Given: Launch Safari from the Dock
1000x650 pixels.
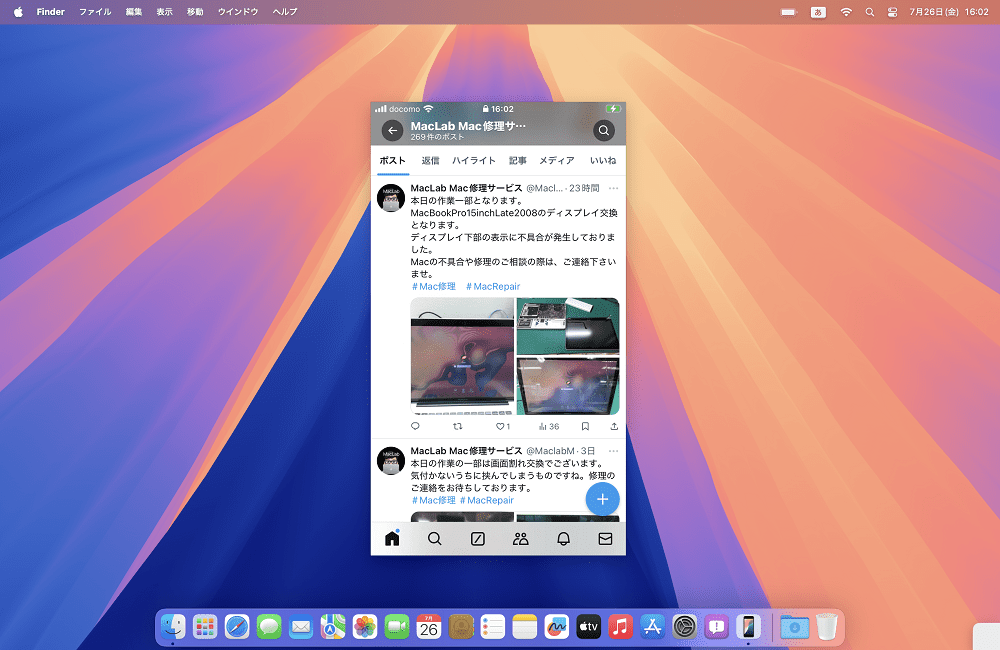Looking at the screenshot, I should [x=237, y=627].
